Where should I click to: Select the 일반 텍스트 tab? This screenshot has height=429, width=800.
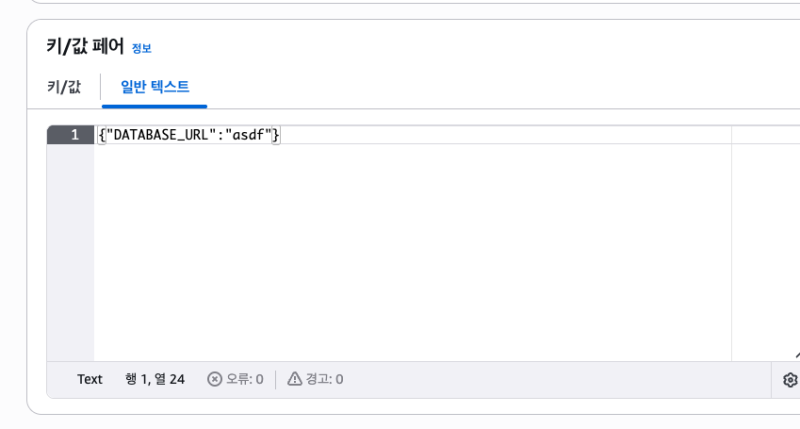[155, 87]
